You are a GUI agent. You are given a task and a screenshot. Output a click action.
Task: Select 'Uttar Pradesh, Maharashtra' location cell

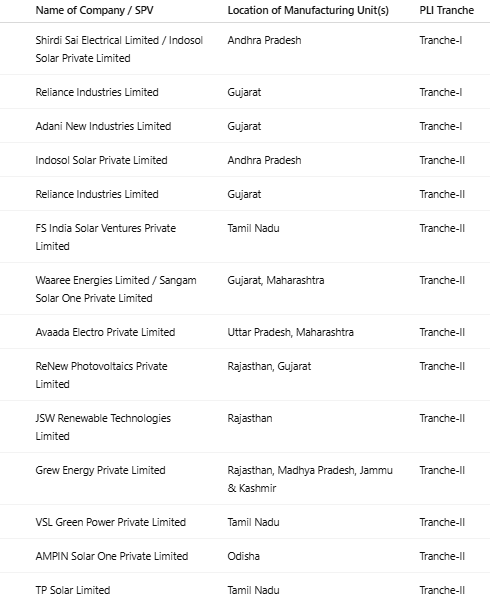pos(290,332)
